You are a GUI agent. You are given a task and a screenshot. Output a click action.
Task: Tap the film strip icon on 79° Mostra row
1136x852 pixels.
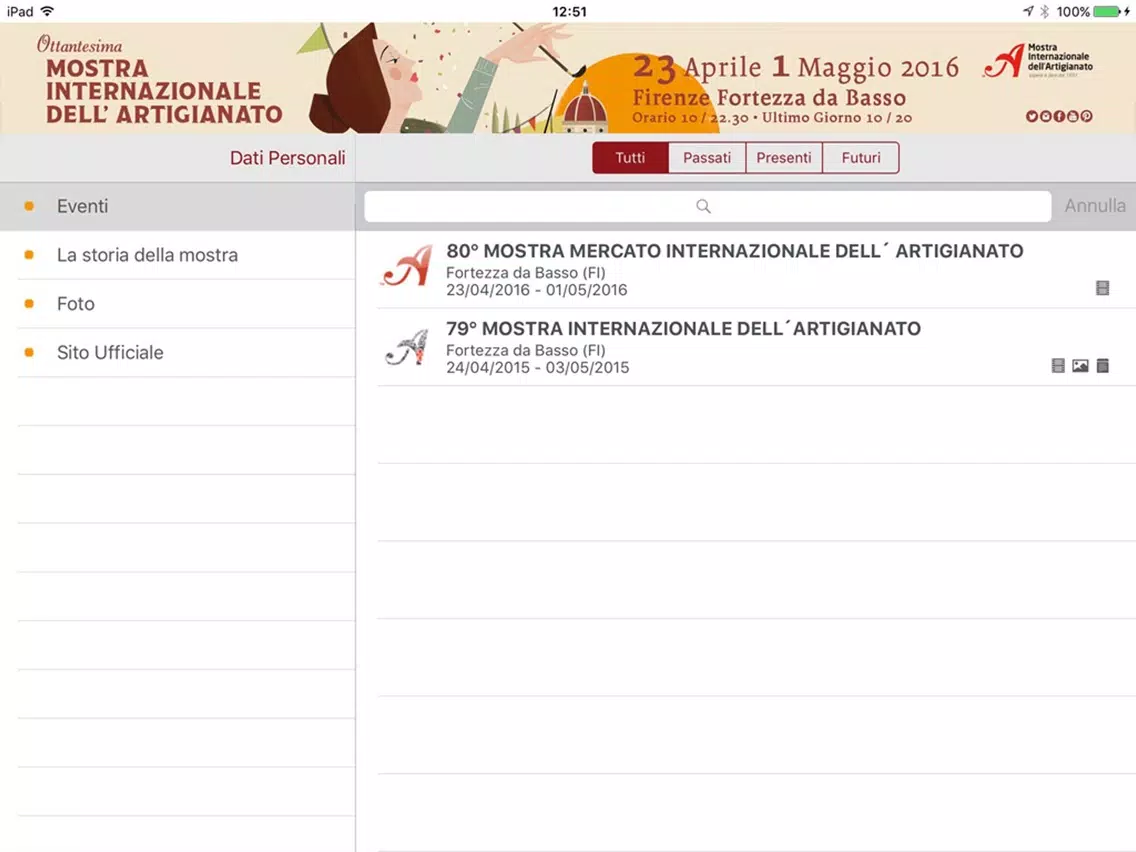pos(1058,366)
